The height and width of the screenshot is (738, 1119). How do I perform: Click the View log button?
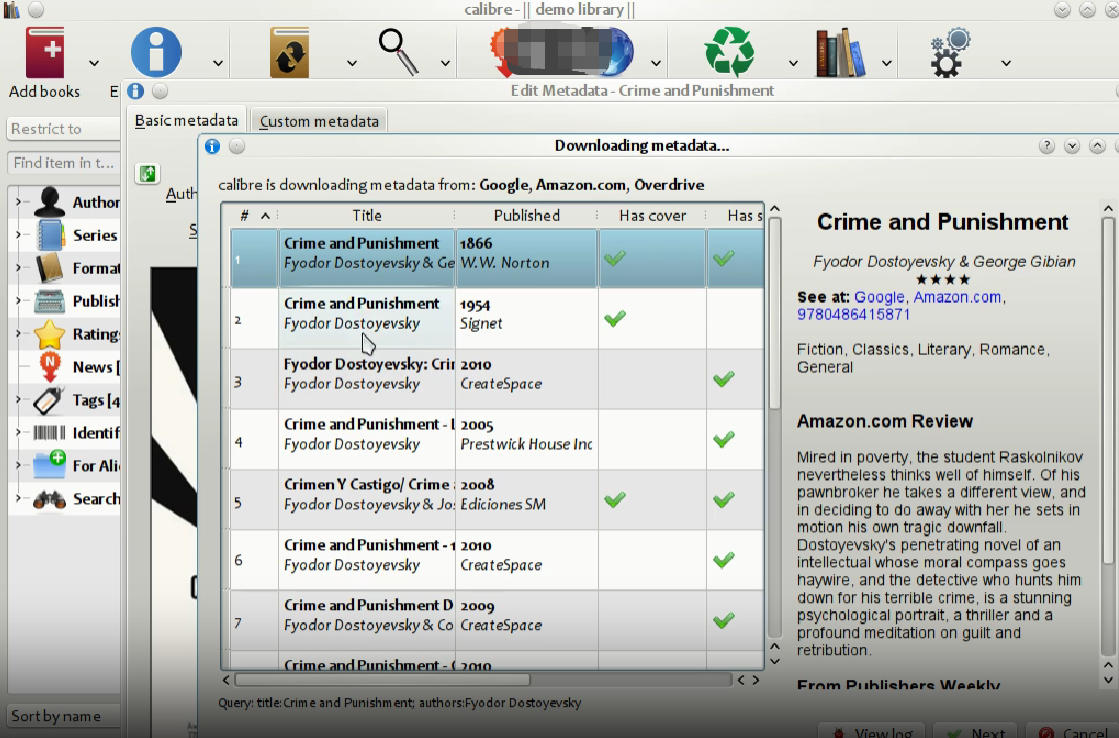pyautogui.click(x=871, y=732)
